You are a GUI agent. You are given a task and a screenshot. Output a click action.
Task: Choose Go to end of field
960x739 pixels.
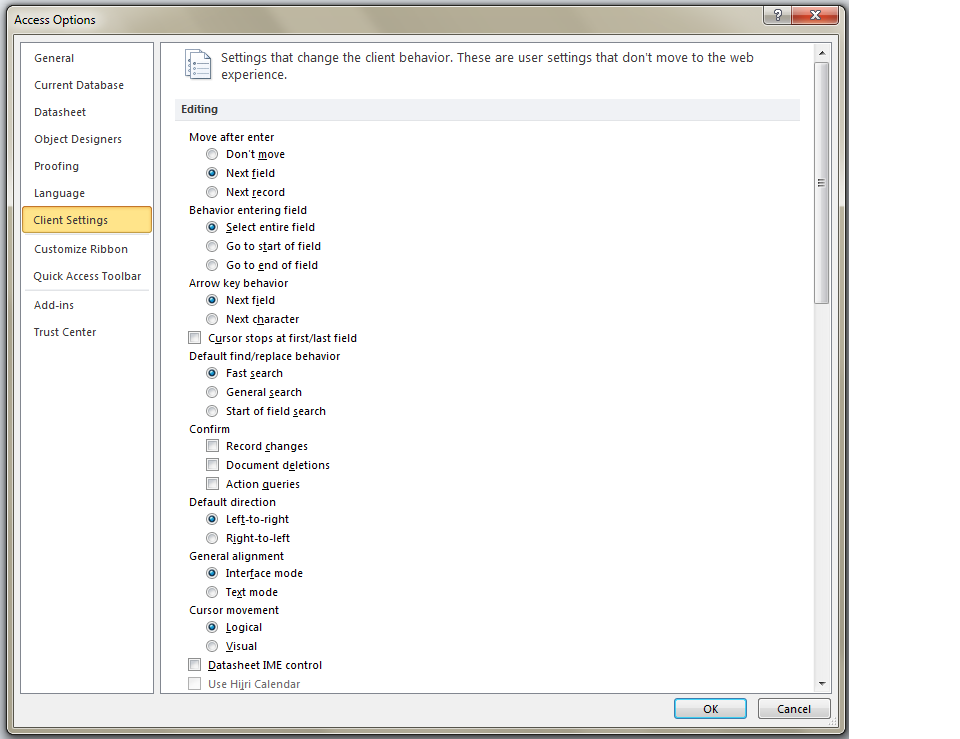[212, 265]
